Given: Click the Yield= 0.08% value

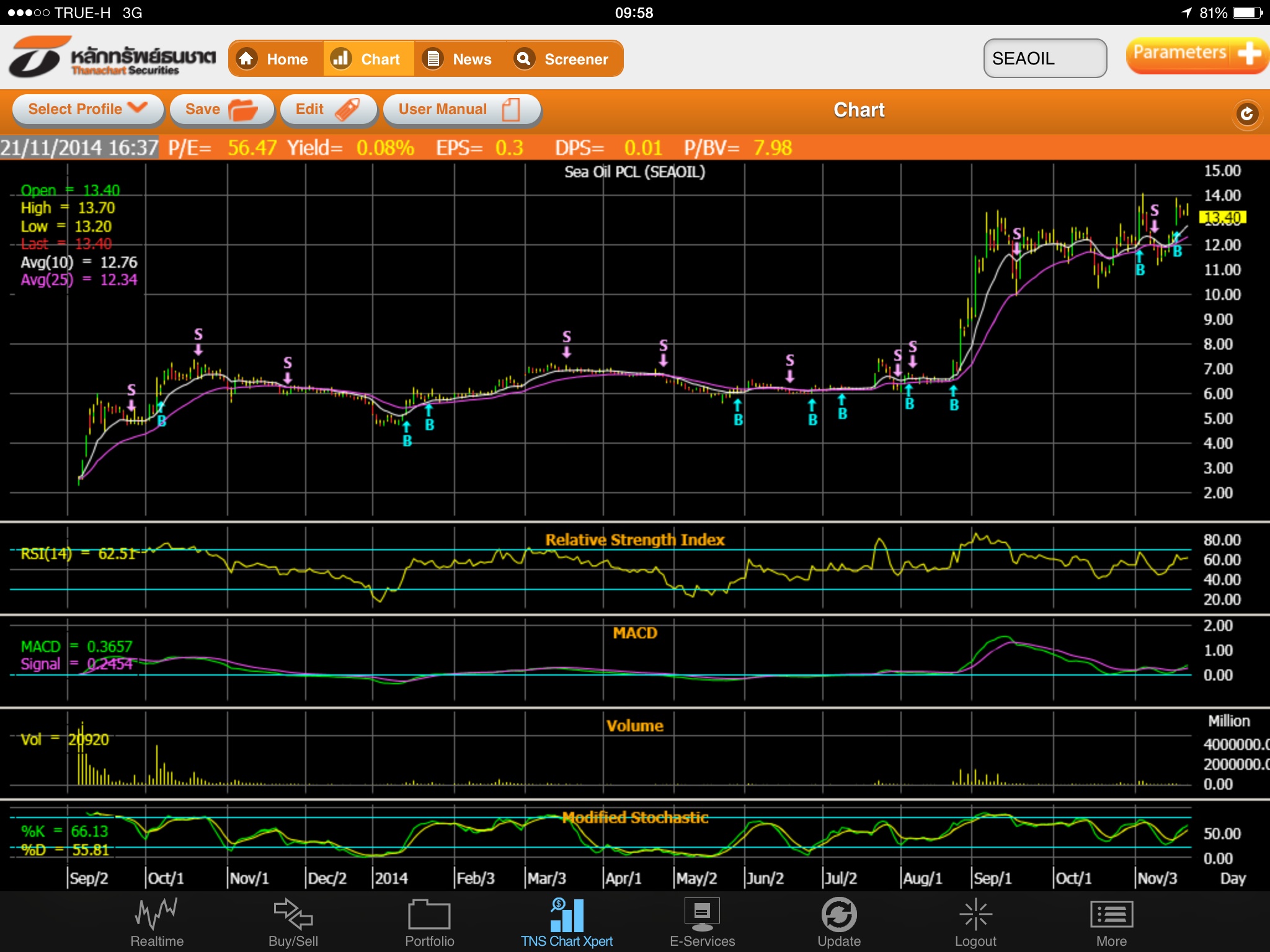Looking at the screenshot, I should click(x=350, y=148).
